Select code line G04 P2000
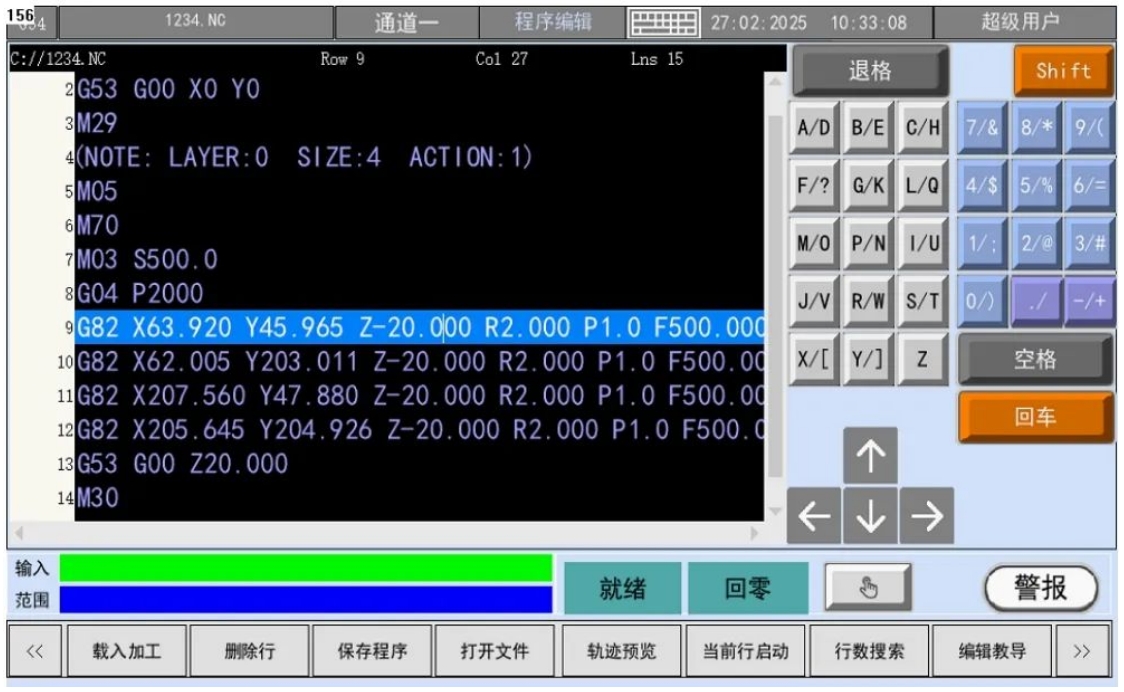This screenshot has width=1124, height=692. [140, 293]
